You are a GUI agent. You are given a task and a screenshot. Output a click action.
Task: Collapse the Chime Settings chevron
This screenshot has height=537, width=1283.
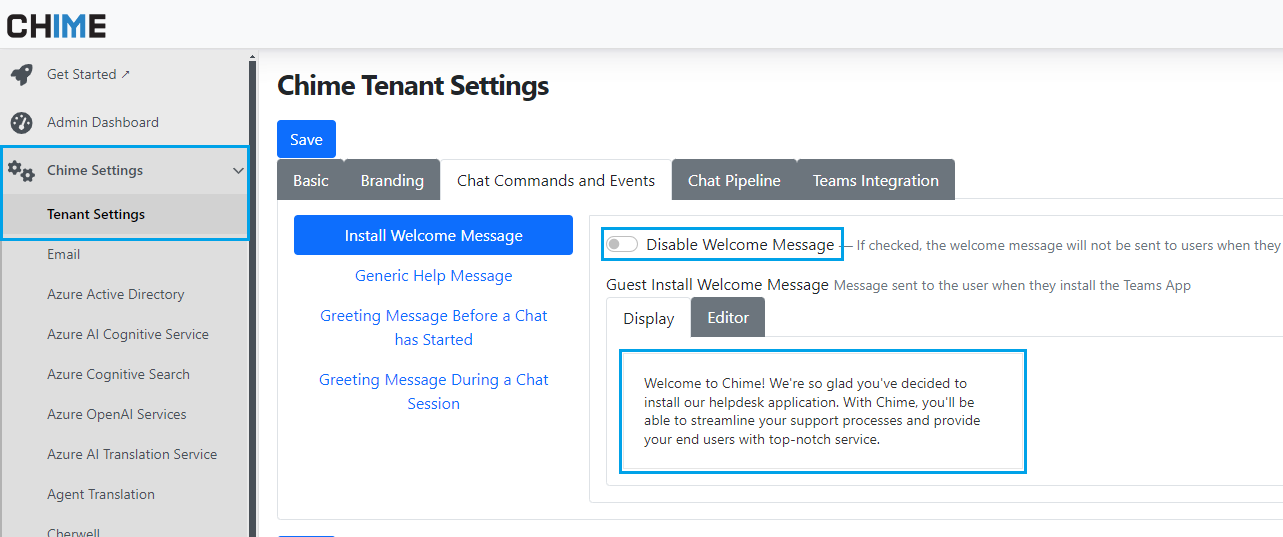click(238, 171)
